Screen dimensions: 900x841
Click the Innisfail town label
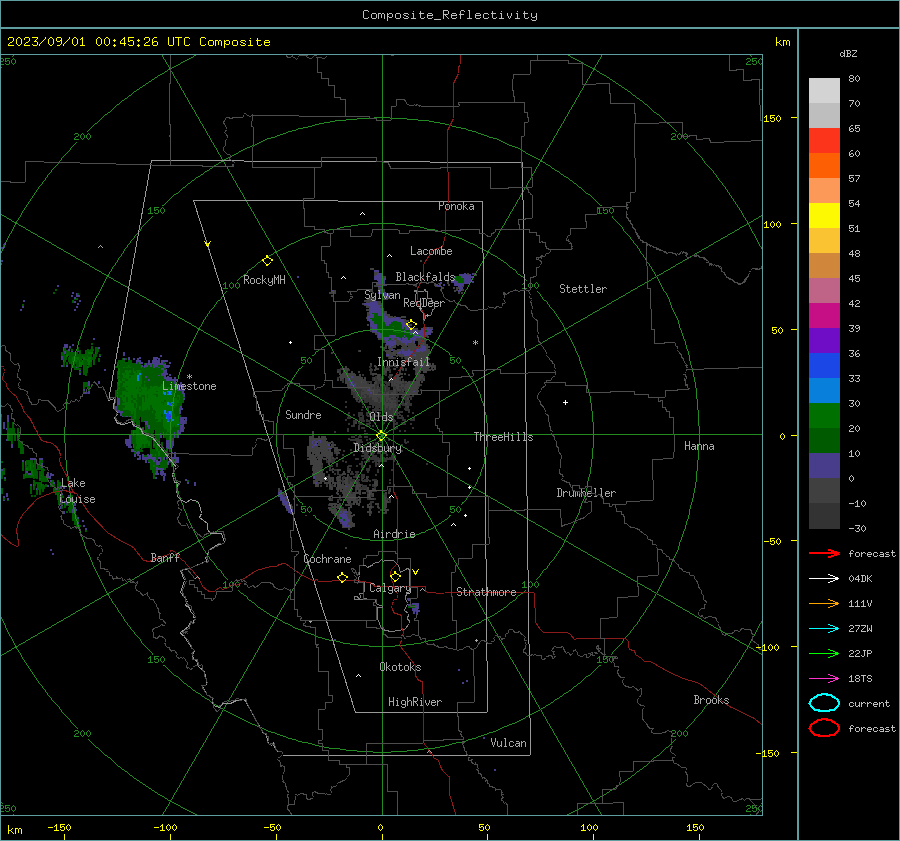[403, 362]
